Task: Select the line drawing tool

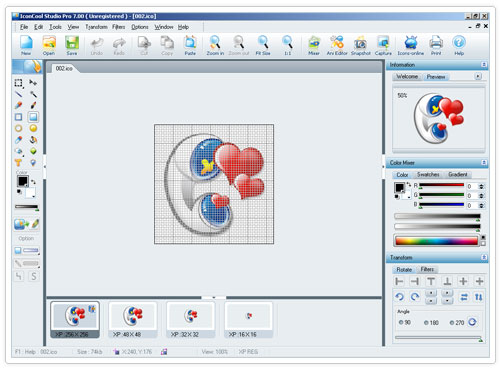Action: point(18,94)
